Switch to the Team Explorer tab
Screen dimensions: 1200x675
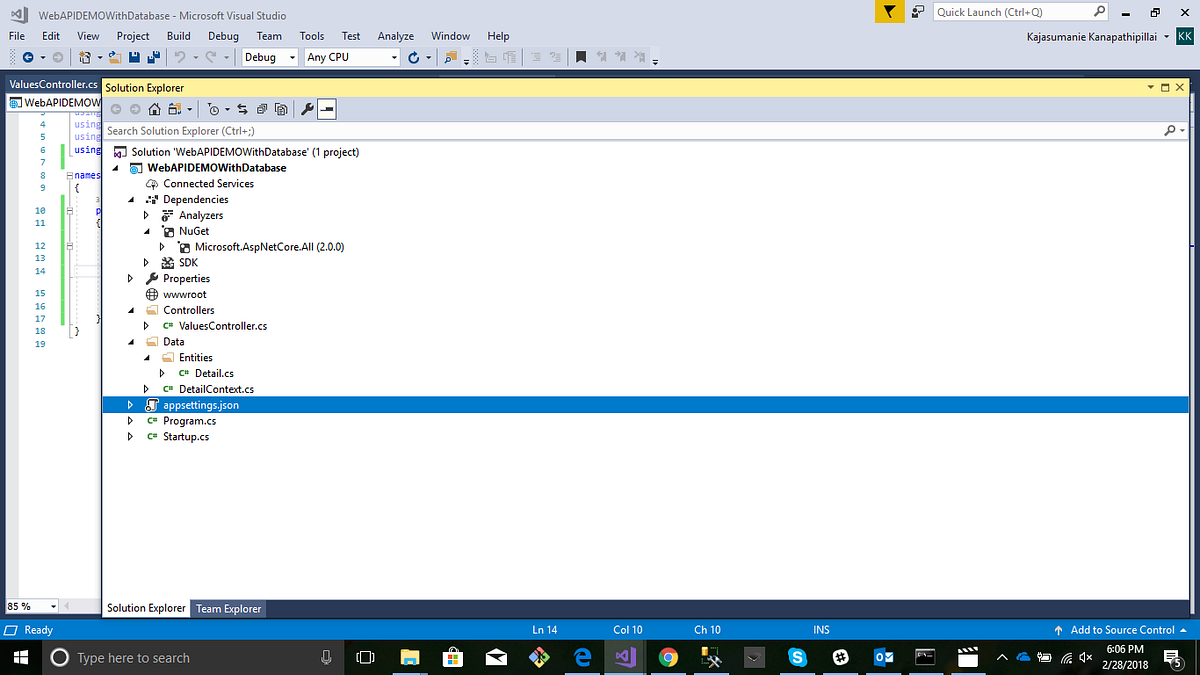pyautogui.click(x=228, y=608)
